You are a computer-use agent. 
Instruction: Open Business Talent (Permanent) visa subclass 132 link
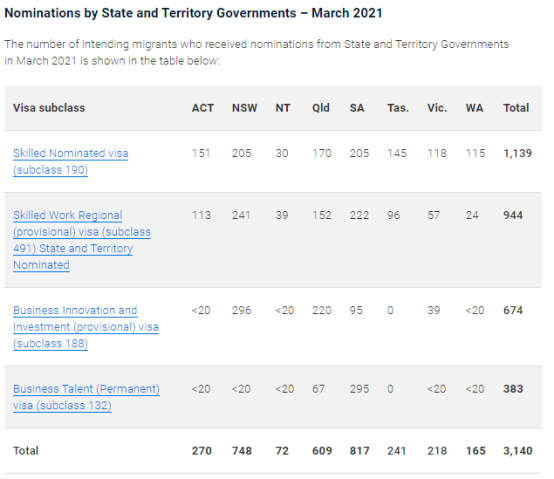coord(86,397)
